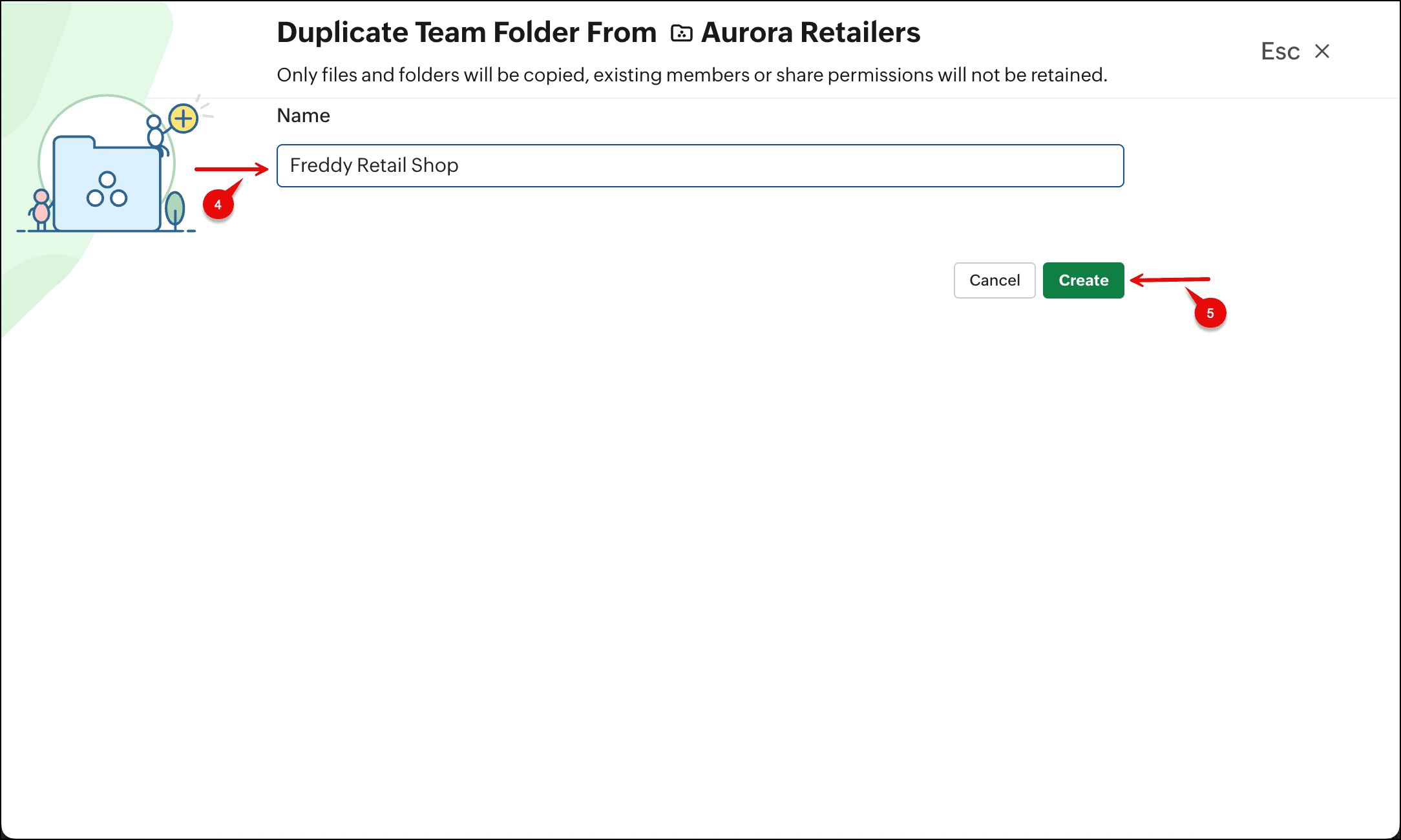Viewport: 1401px width, 840px height.
Task: Click the Aurora Retailers folder name in title
Action: [810, 32]
